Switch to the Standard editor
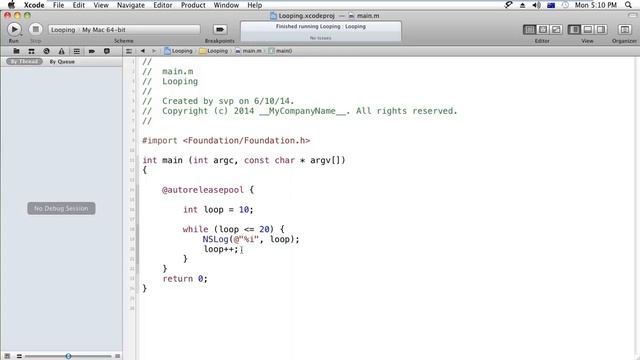 (x=529, y=29)
